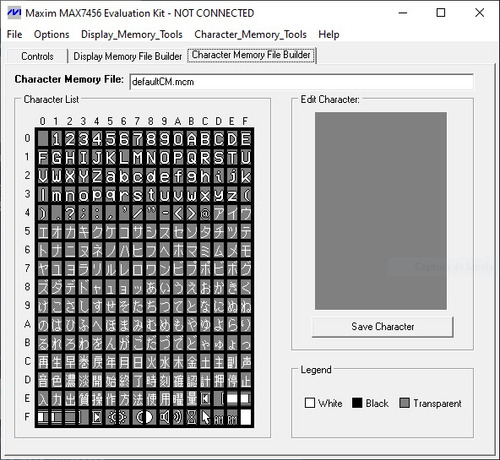This screenshot has width=500, height=460.
Task: Select the digit 1 character
Action: pyautogui.click(x=57, y=139)
